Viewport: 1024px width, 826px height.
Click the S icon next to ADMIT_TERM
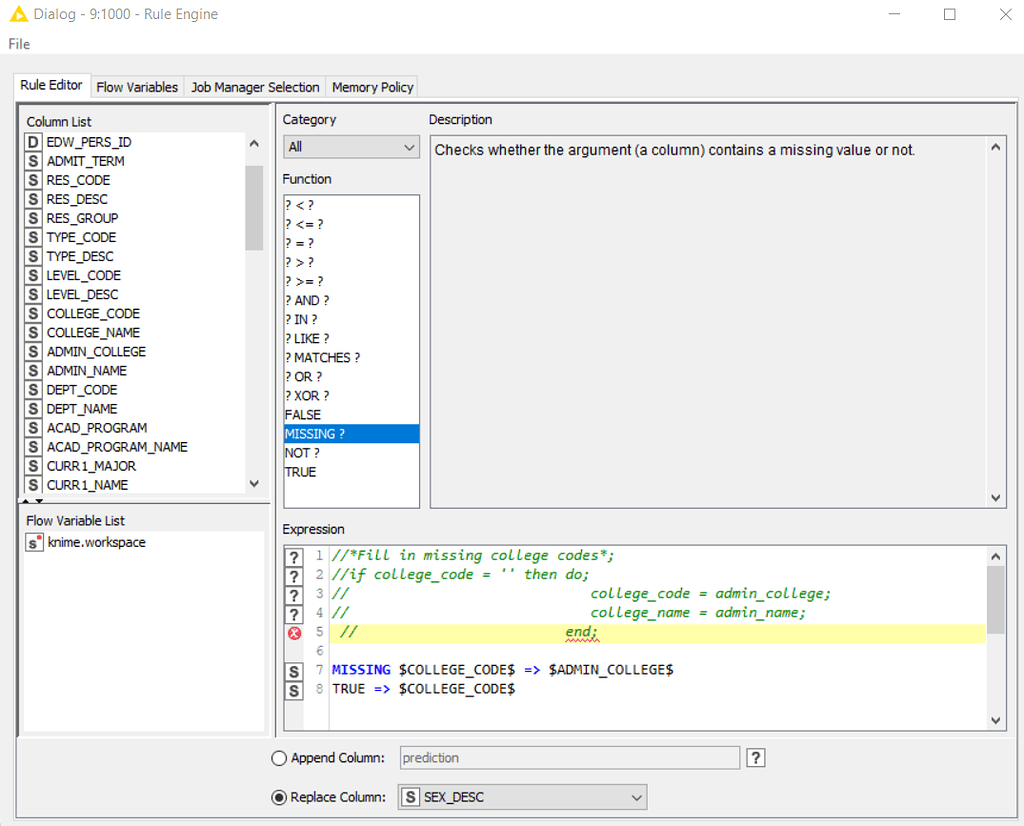pyautogui.click(x=32, y=161)
